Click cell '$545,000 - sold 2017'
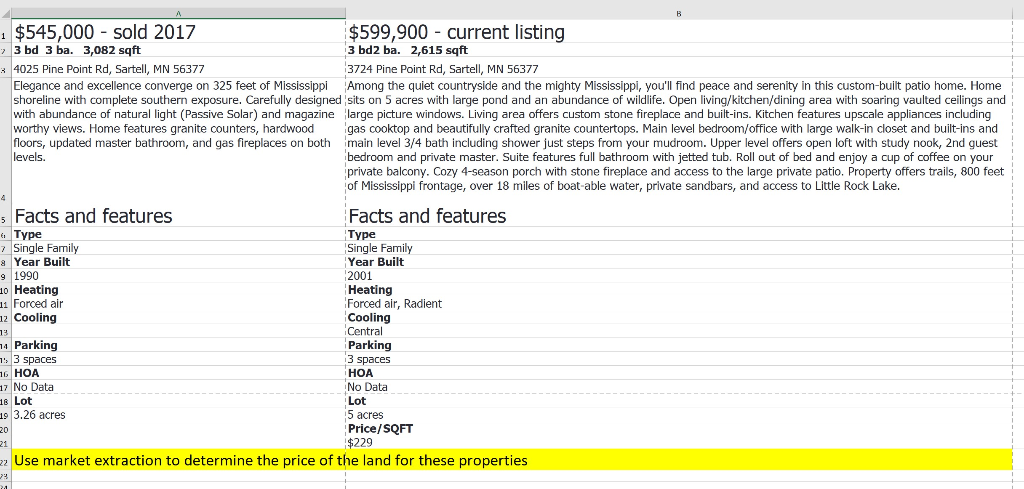Screen dimensions: 1024x489 pos(178,31)
